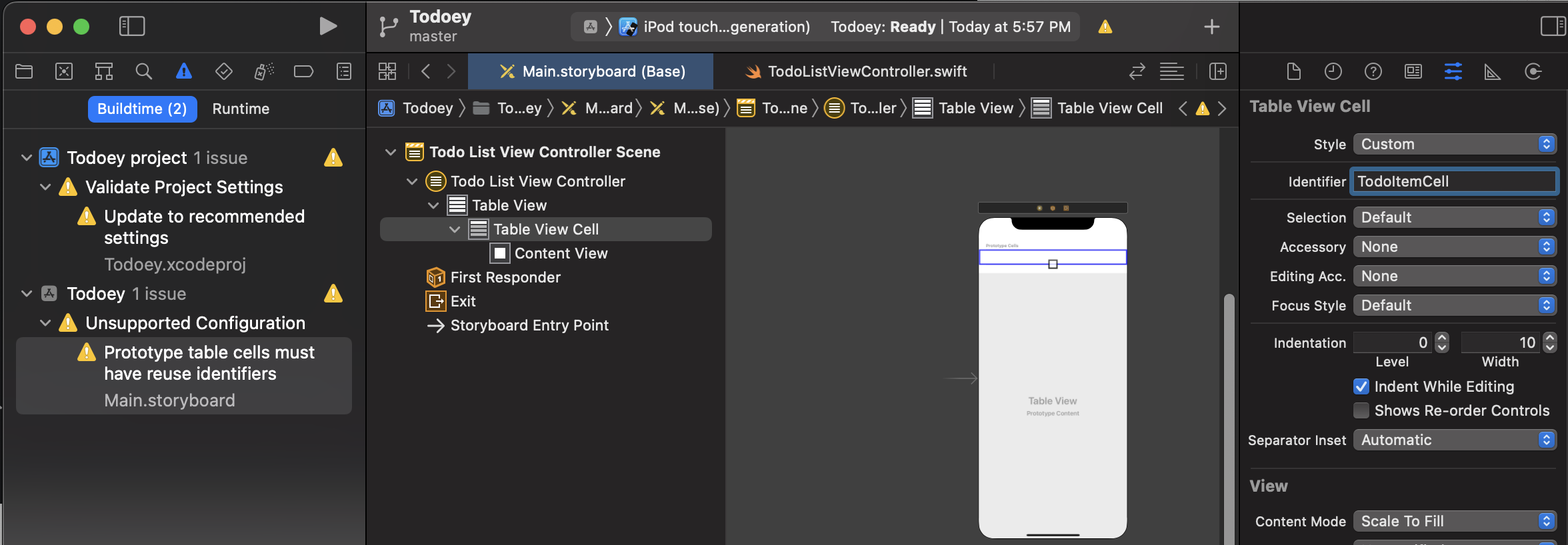This screenshot has height=545, width=1568.
Task: Show the History inspector clock icon
Action: click(x=1333, y=71)
